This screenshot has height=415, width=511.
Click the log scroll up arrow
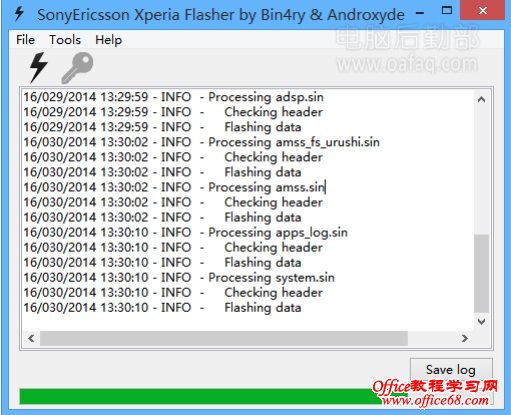[x=481, y=99]
